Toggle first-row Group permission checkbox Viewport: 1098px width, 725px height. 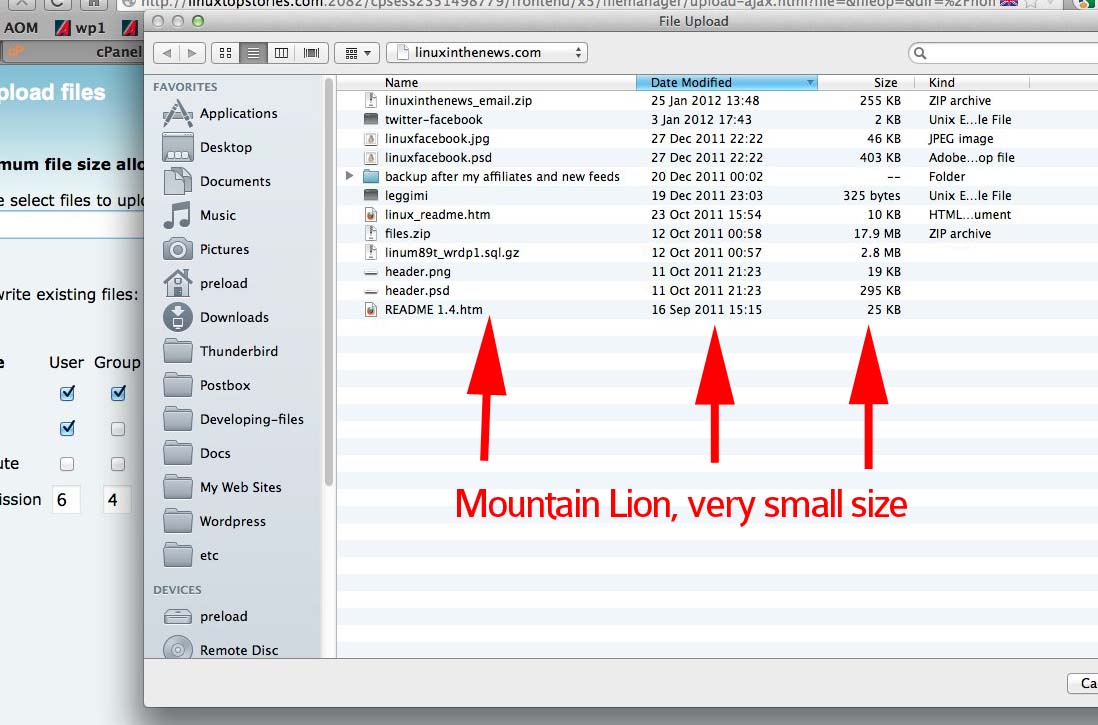tap(118, 393)
